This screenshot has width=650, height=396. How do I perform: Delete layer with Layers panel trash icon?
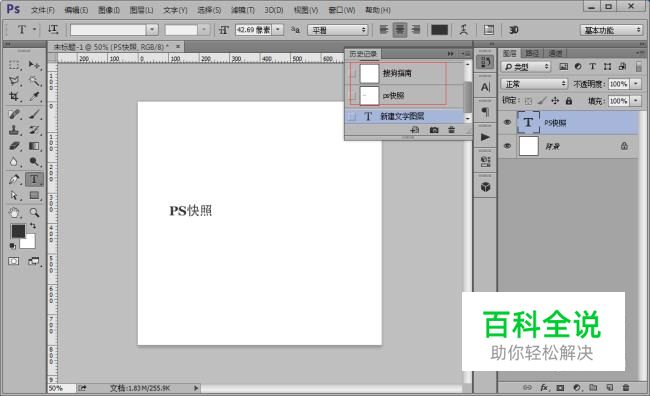pos(626,388)
